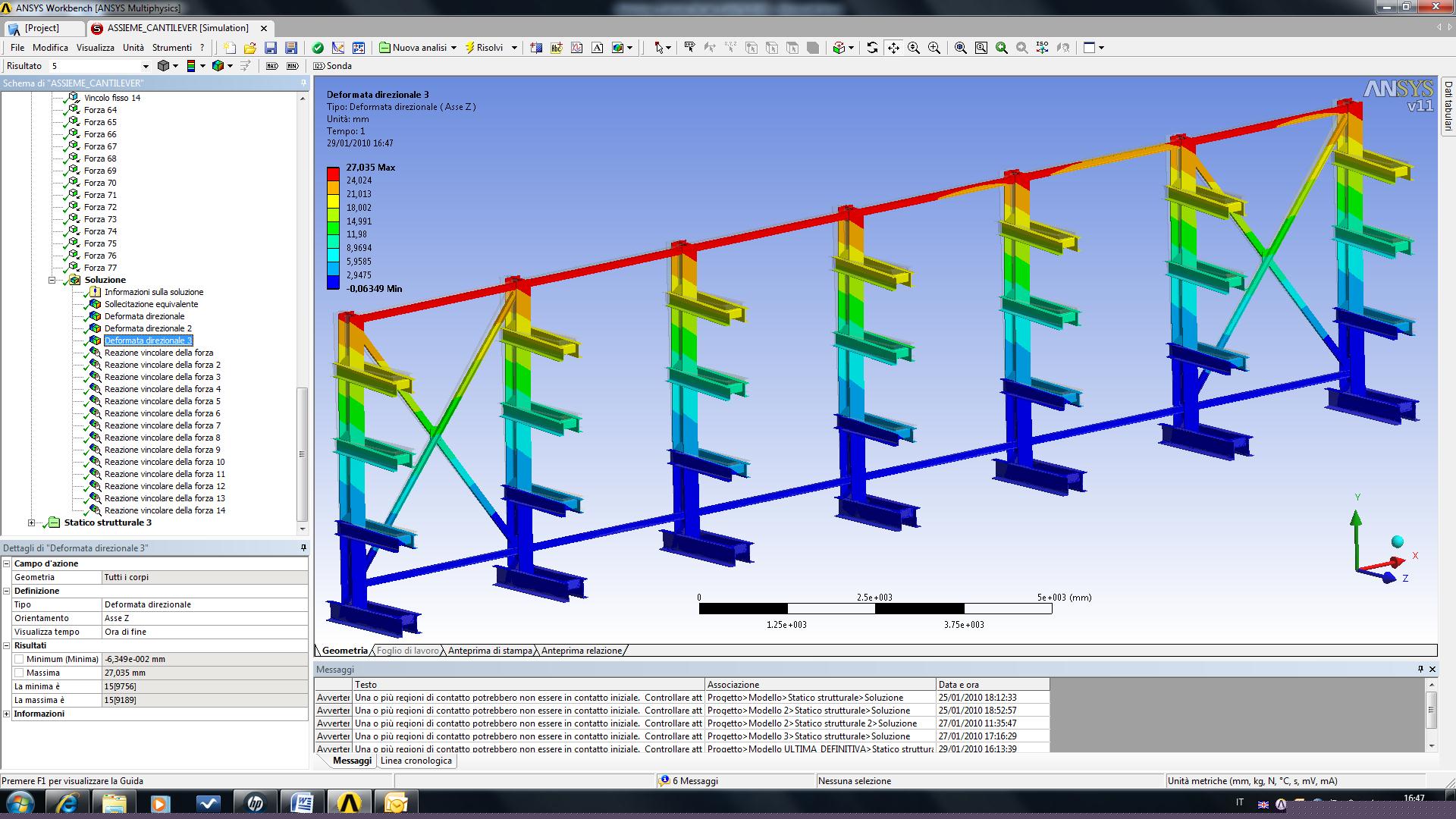Open Internet Explorer from the taskbar
The image size is (1456, 819).
coord(67,802)
